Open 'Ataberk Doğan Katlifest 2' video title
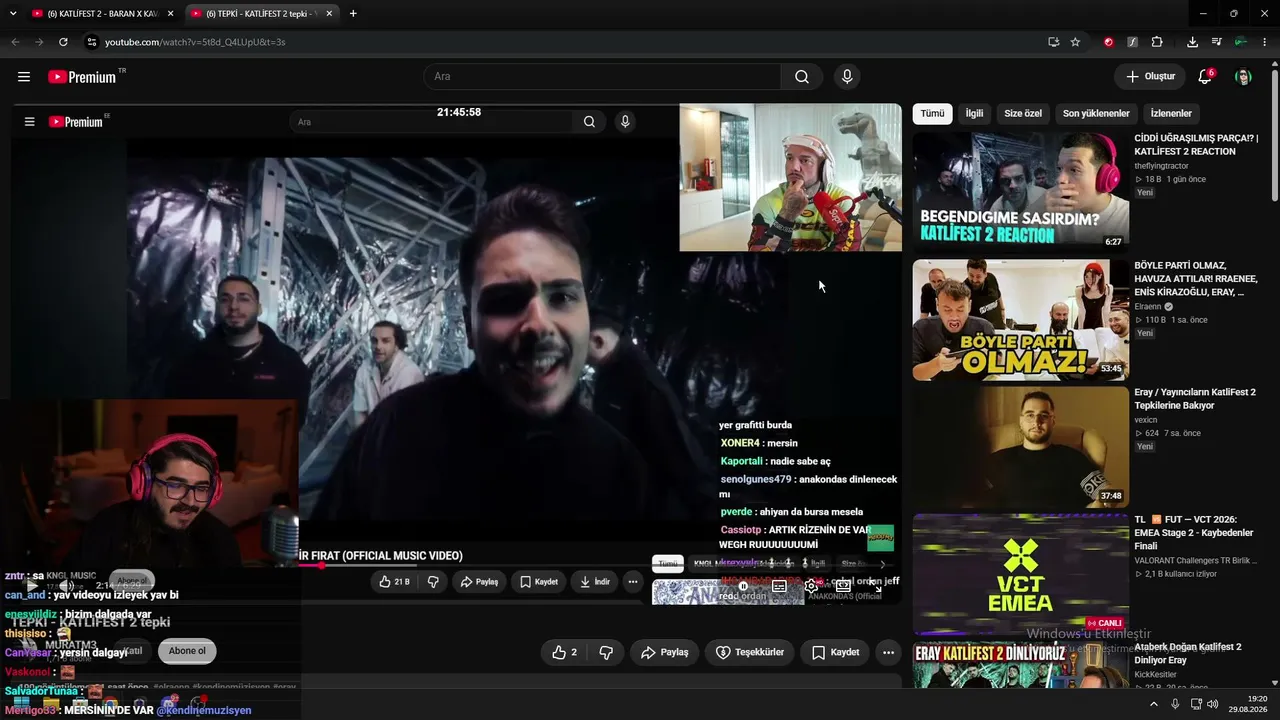1280x720 pixels. pyautogui.click(x=1188, y=654)
